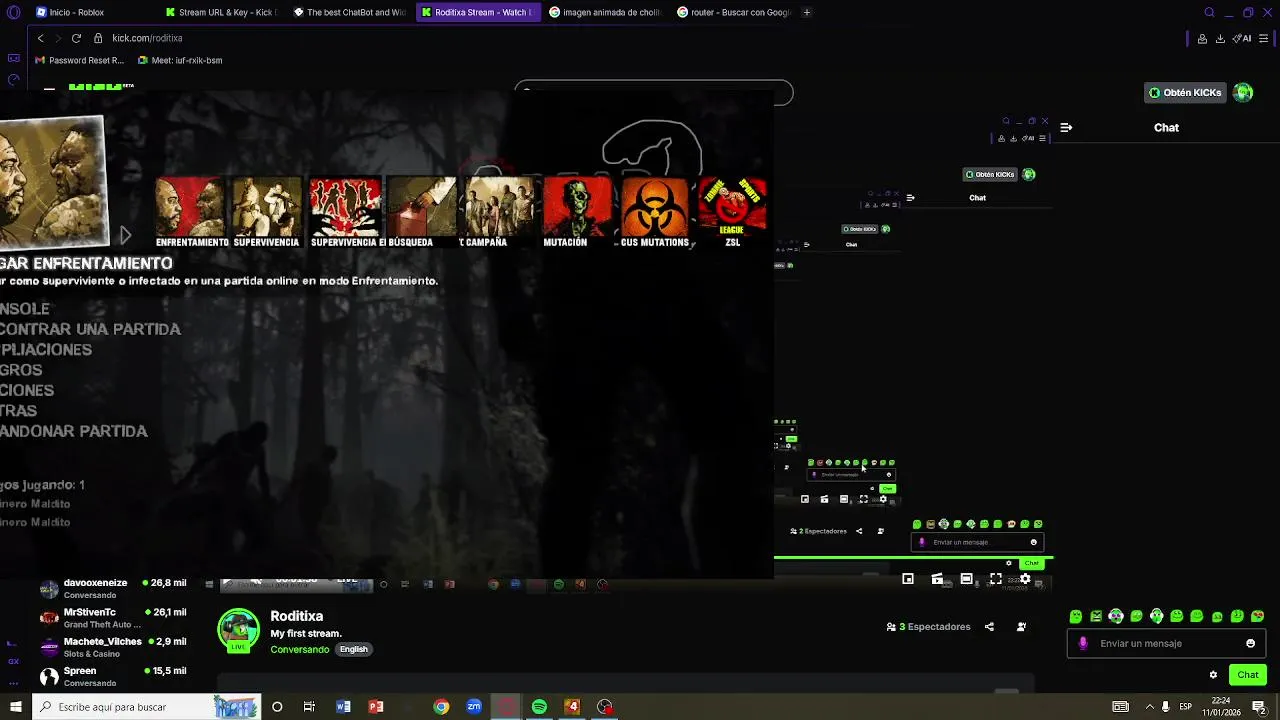The width and height of the screenshot is (1280, 720).
Task: Open the emoji picker in message box
Action: tap(1250, 643)
